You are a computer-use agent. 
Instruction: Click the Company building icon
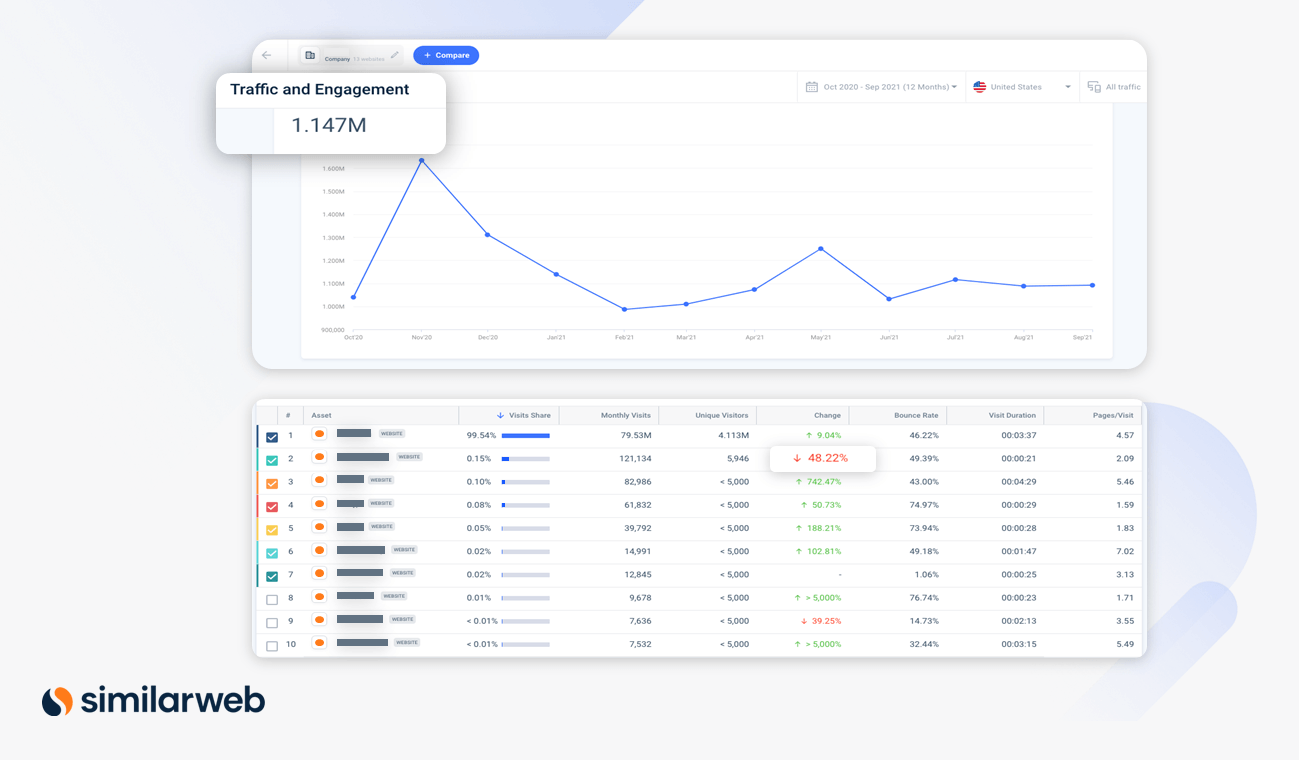[310, 55]
